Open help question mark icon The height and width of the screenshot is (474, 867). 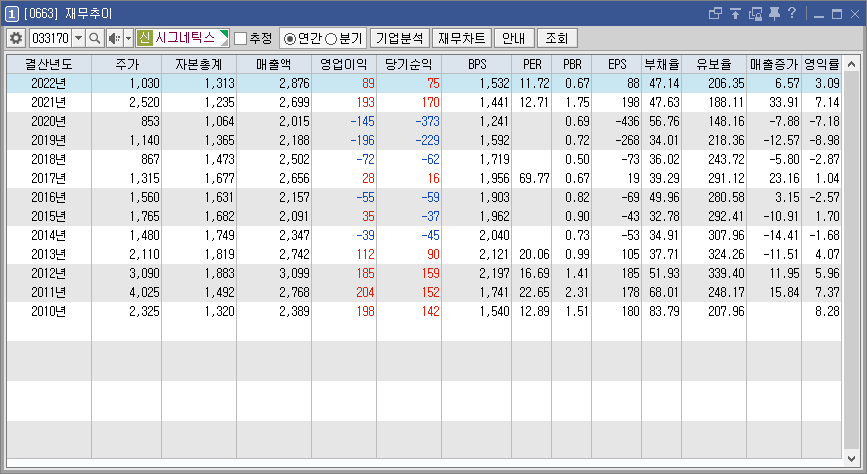coord(792,13)
